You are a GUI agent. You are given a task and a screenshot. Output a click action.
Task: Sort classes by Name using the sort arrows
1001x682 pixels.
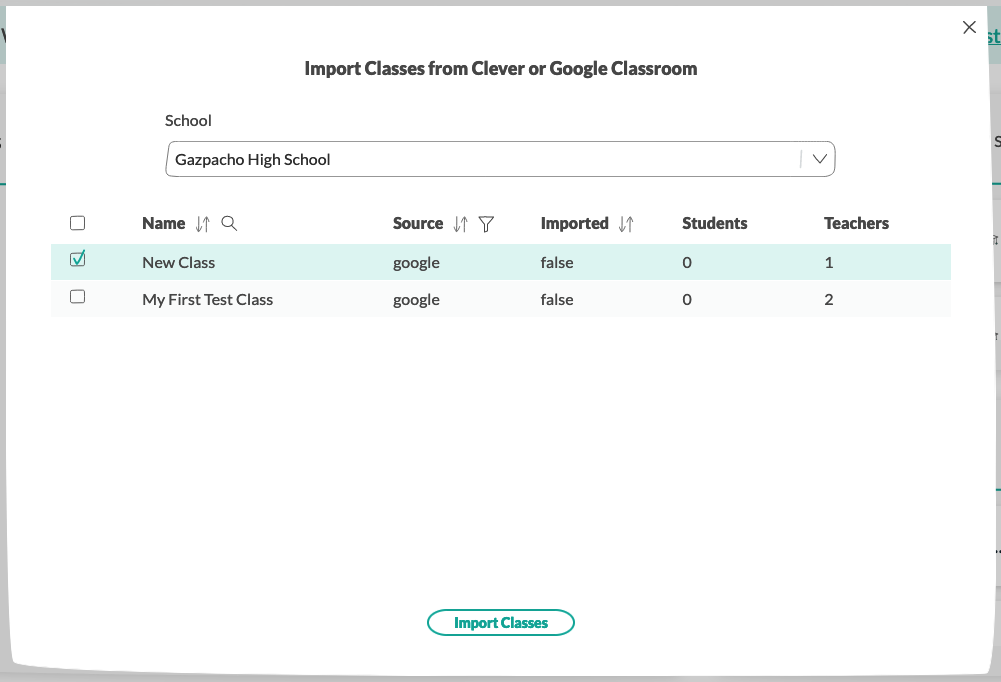coord(201,224)
